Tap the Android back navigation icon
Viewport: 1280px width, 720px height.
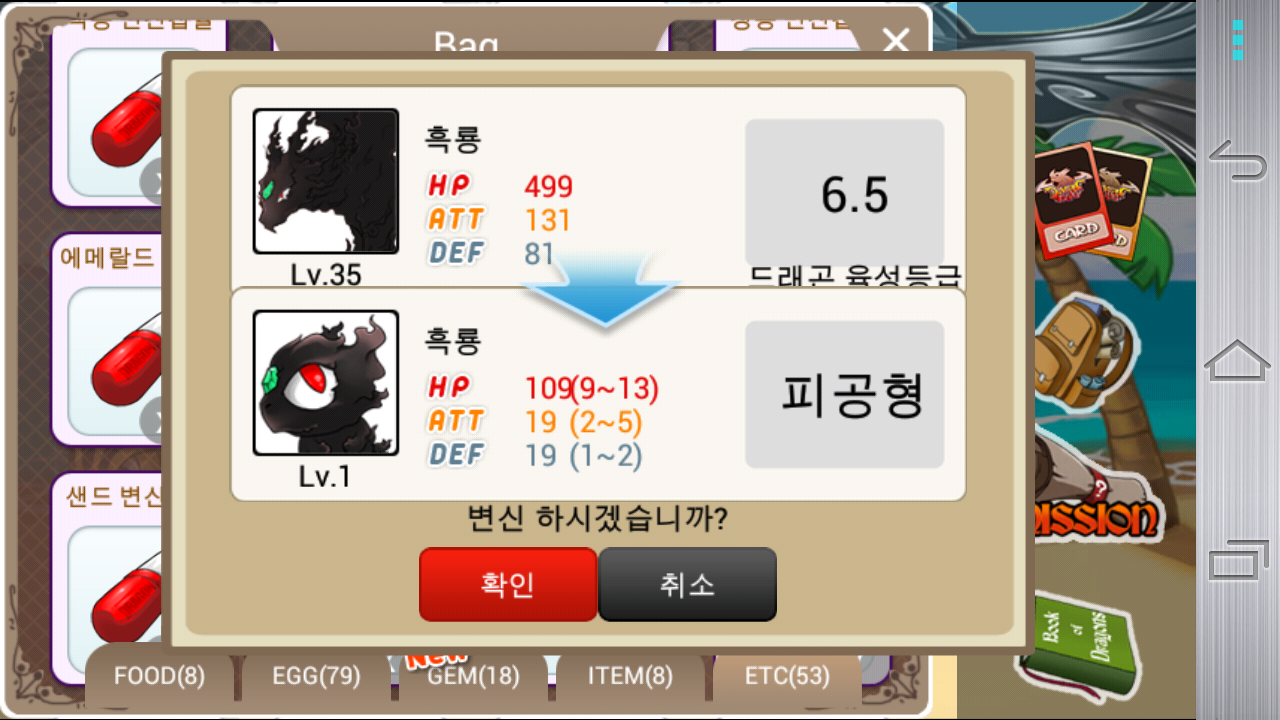click(1238, 160)
